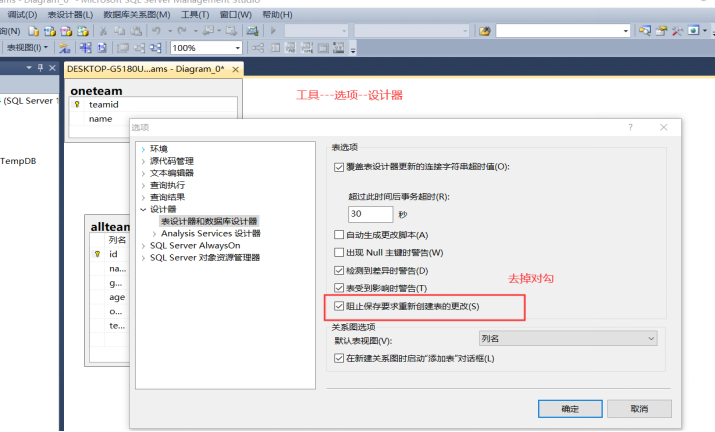Select the Diagram_0 document tab
This screenshot has width=715, height=432.
(146, 69)
